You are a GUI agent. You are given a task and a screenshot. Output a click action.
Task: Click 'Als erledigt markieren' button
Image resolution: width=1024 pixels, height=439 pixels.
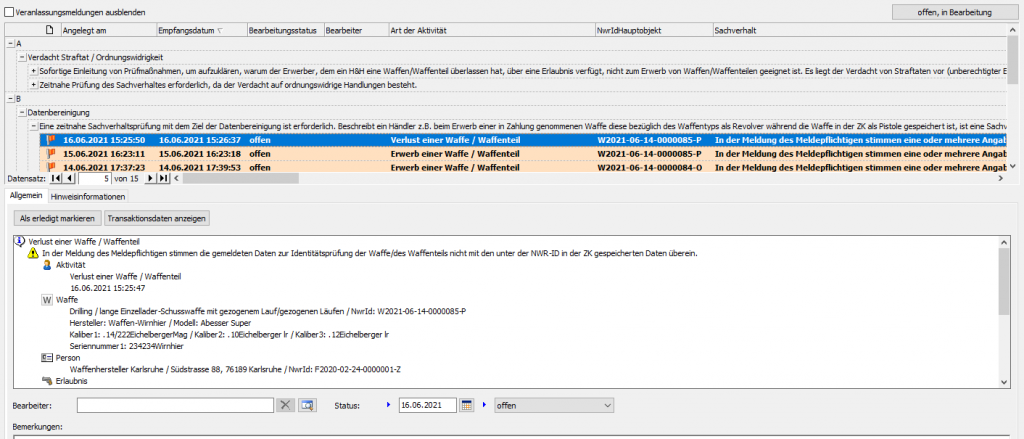tap(57, 218)
